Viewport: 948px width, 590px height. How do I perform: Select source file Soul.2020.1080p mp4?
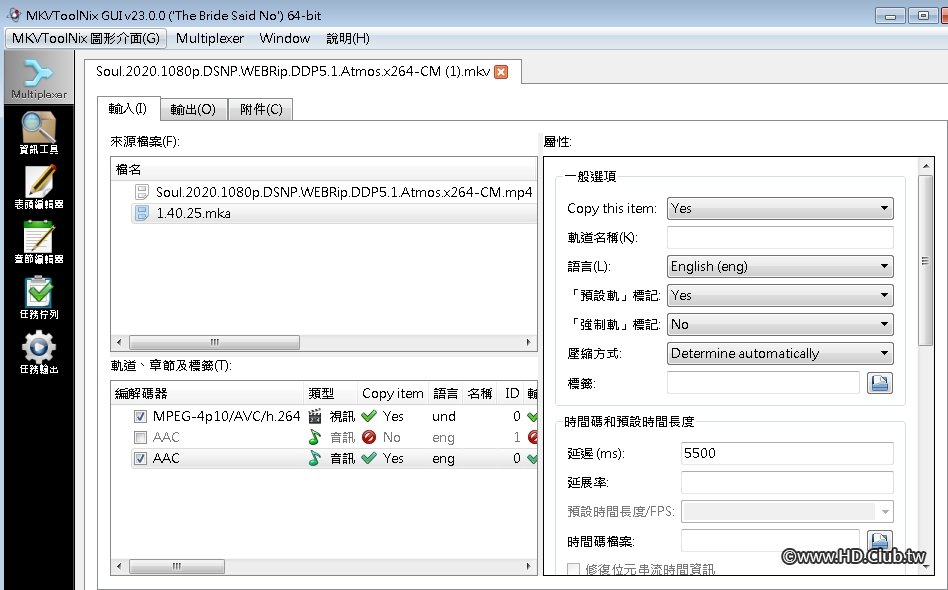[344, 192]
